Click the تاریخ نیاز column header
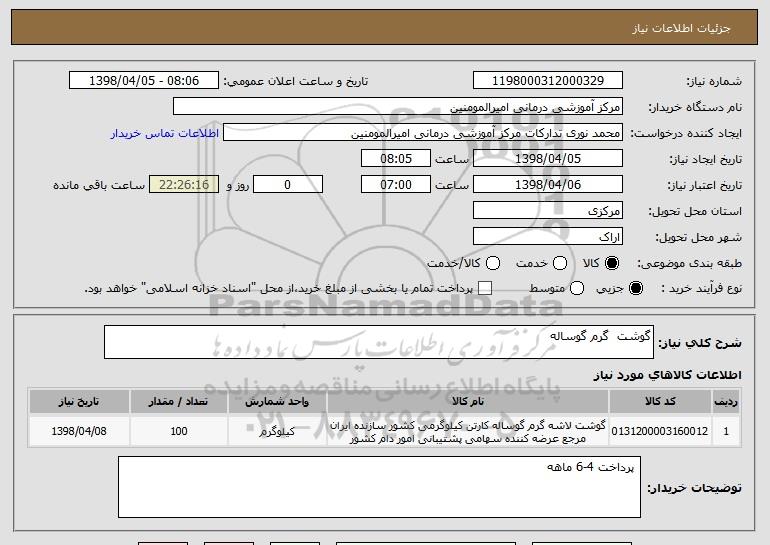Viewport: 770px width, 545px height. (x=79, y=402)
